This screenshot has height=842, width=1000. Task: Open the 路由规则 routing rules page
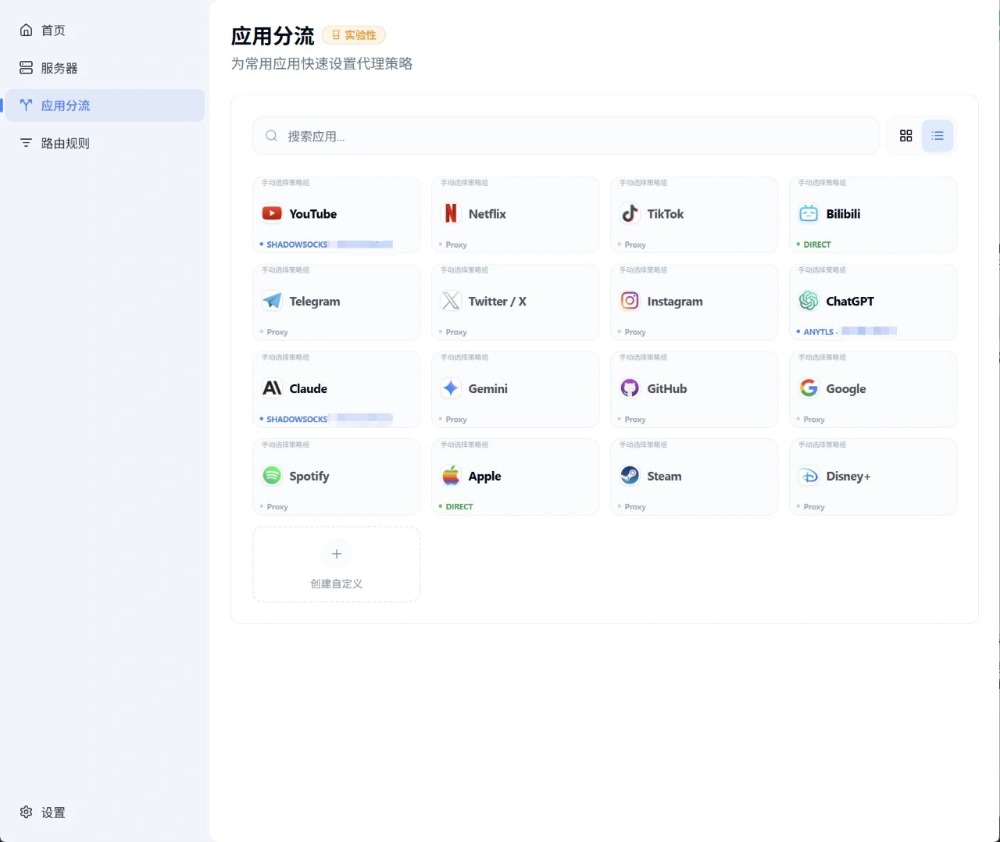coord(65,143)
